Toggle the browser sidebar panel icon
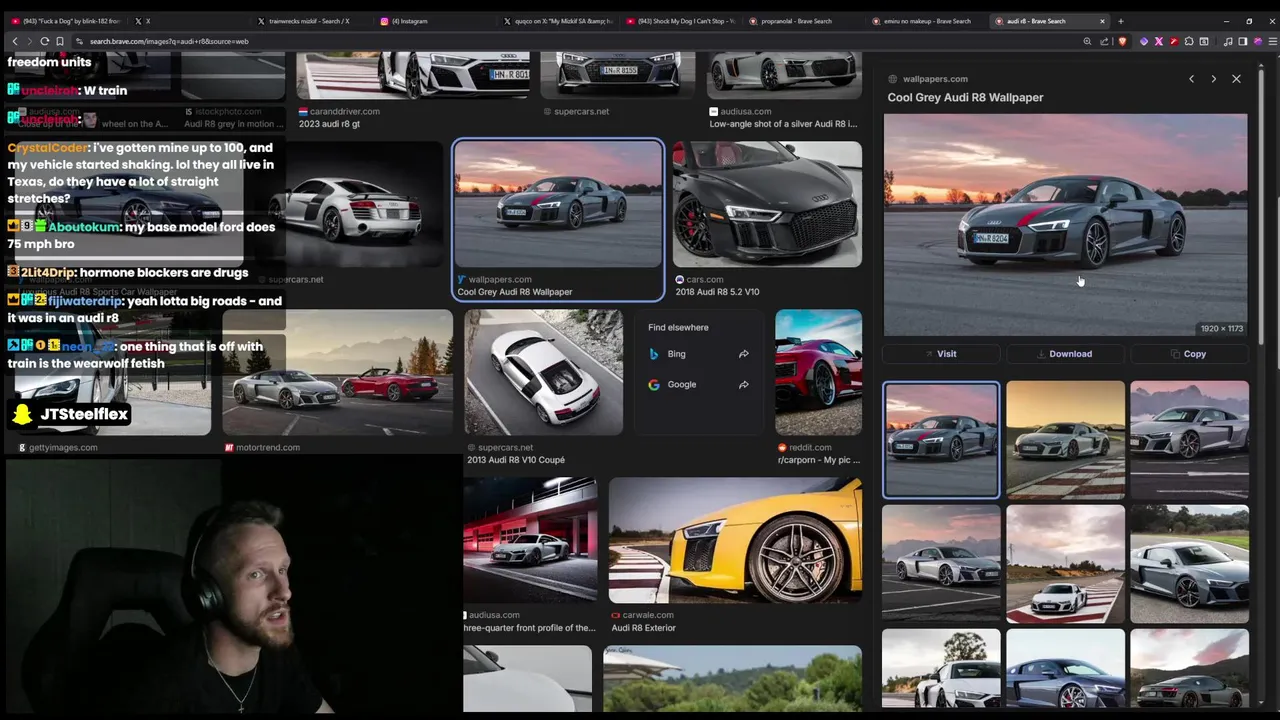Screen dimensions: 1280x720 [1242, 41]
